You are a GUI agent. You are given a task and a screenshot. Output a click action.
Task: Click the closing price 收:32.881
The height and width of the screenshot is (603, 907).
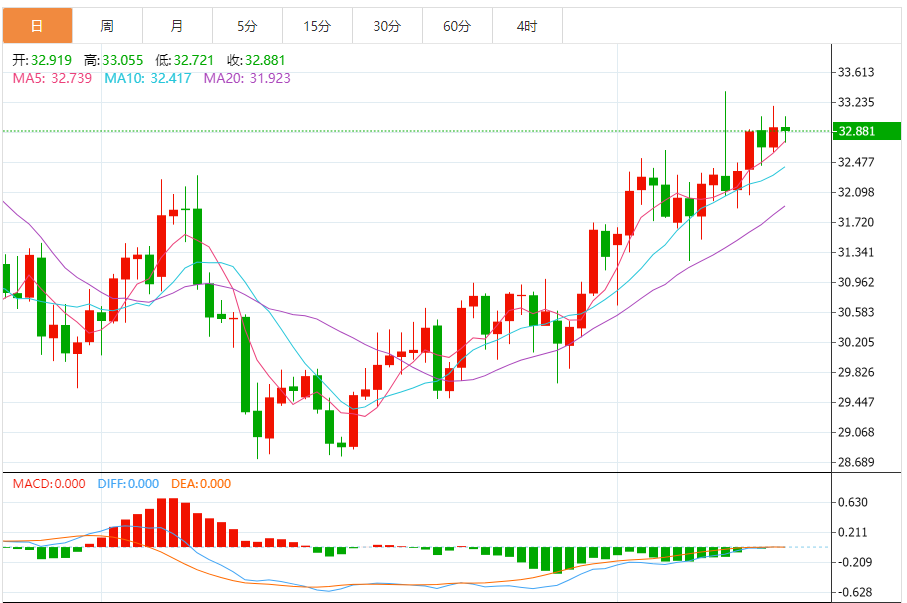click(256, 60)
